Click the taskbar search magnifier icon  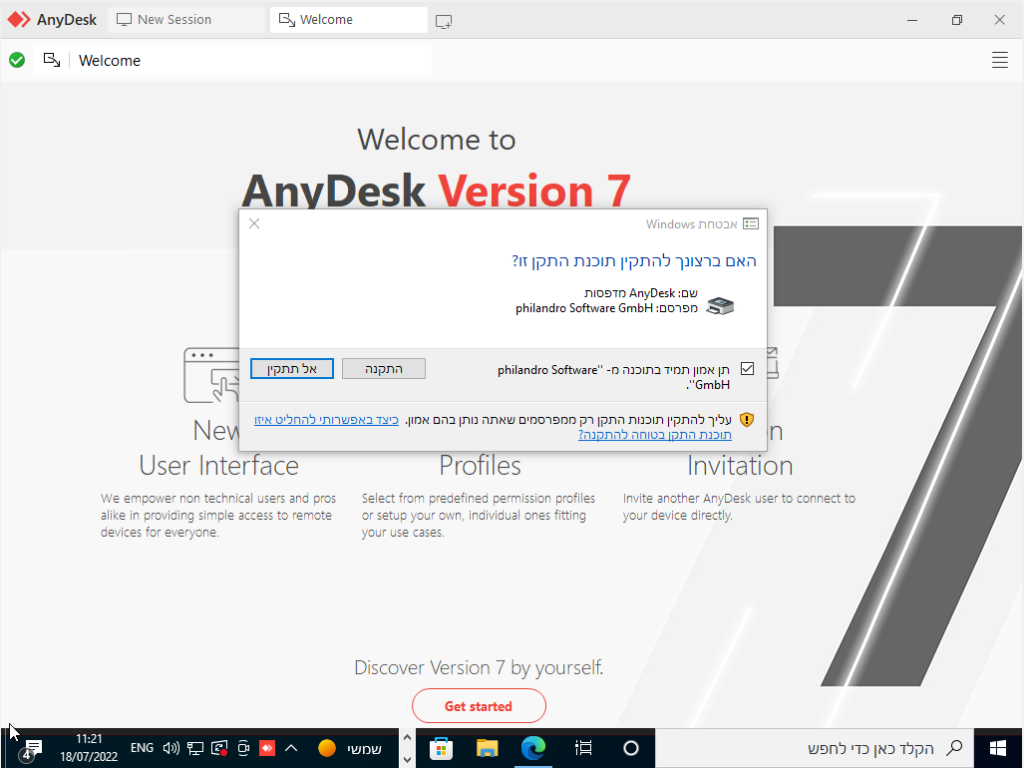point(954,748)
